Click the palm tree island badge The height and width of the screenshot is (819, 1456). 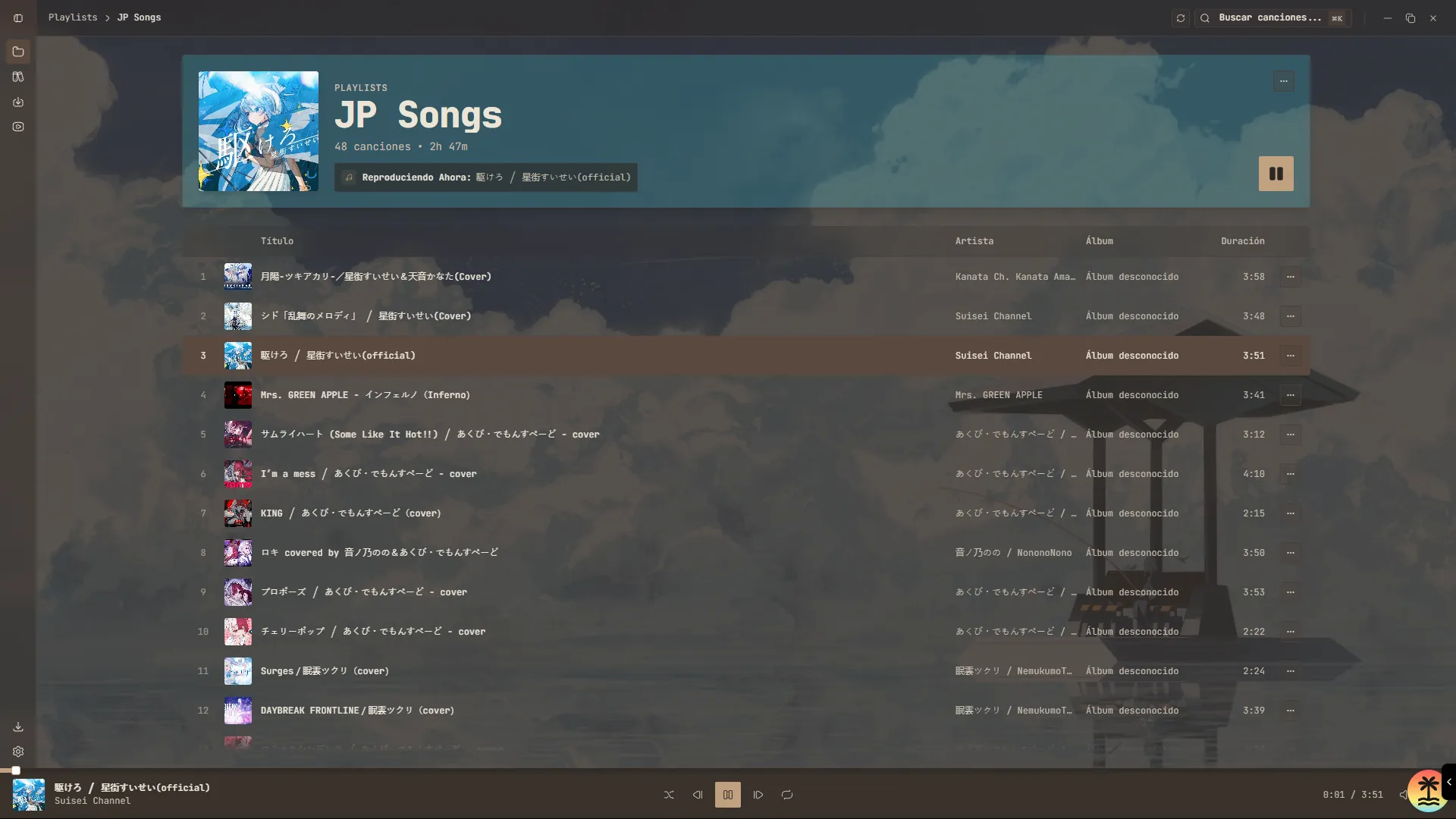[x=1429, y=791]
